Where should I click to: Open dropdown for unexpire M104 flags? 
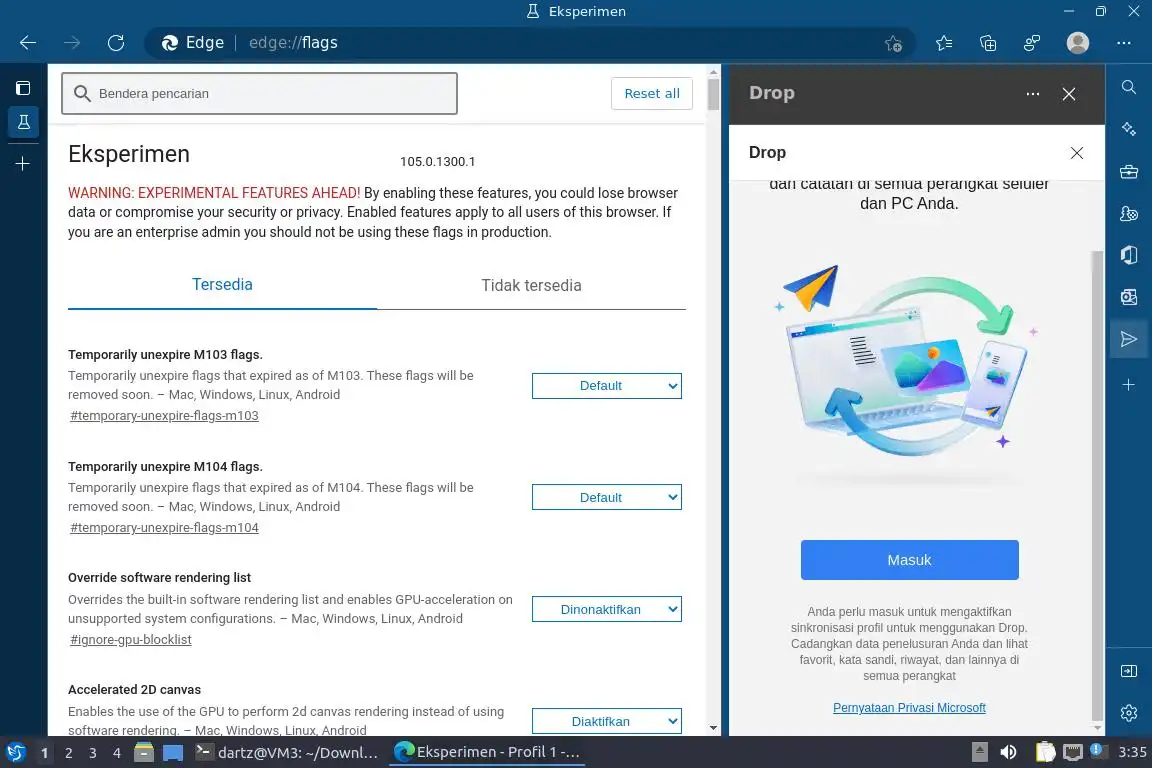tap(607, 498)
